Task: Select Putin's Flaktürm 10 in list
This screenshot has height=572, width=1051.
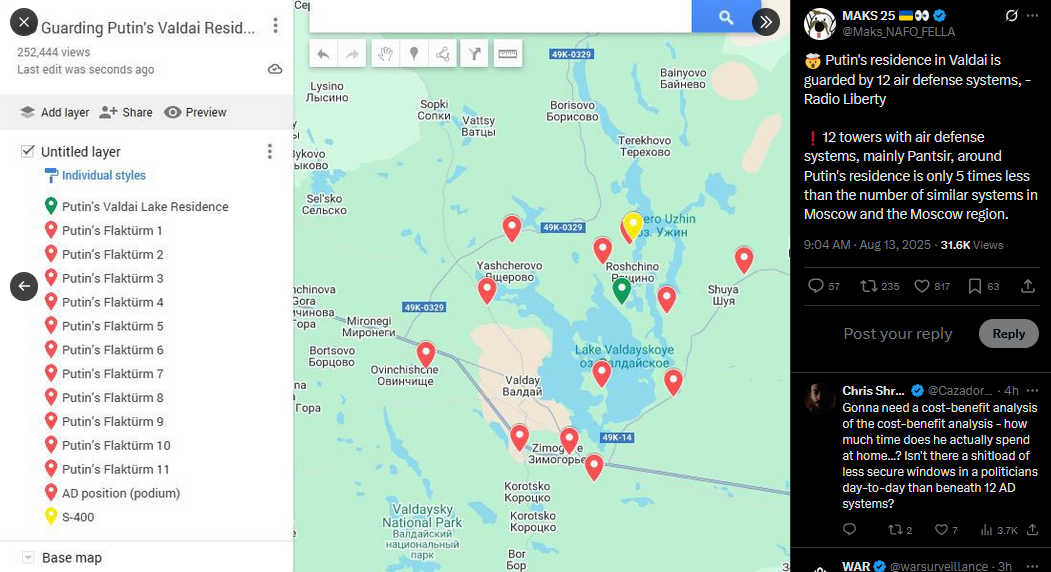Action: [x=107, y=445]
